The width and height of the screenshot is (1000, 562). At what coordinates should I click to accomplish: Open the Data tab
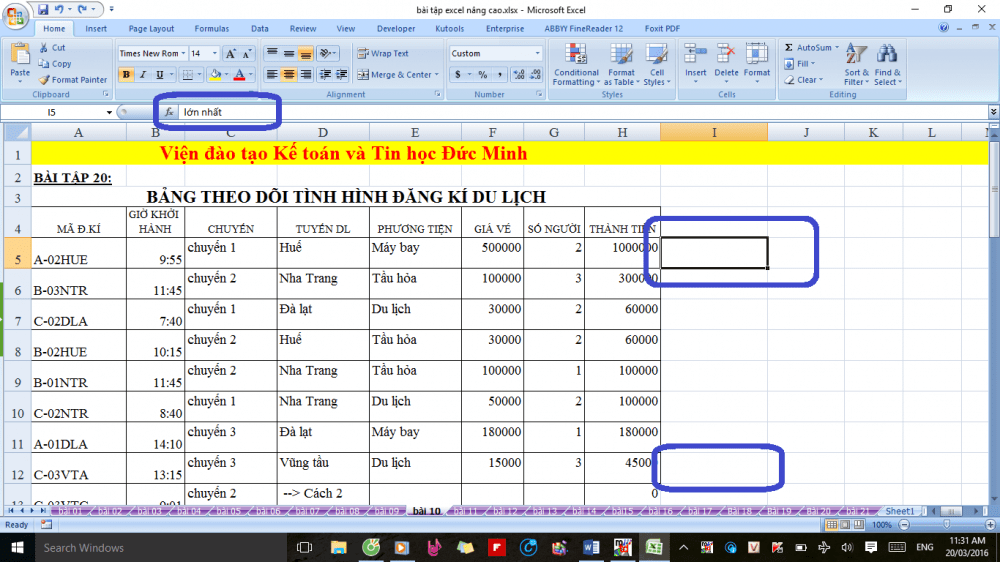[260, 29]
